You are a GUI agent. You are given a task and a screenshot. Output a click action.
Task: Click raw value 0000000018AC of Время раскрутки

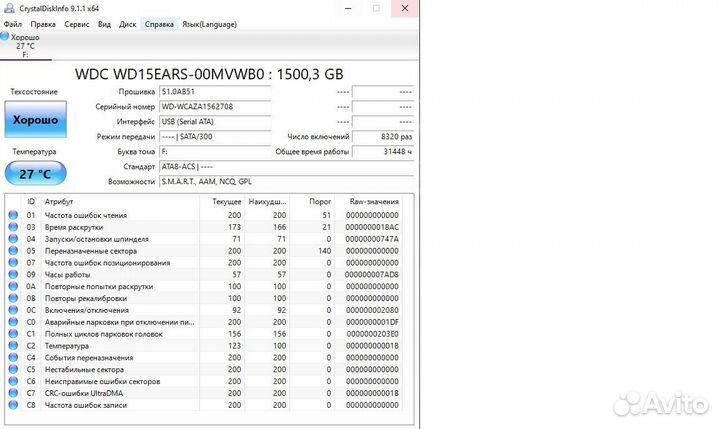[372, 227]
